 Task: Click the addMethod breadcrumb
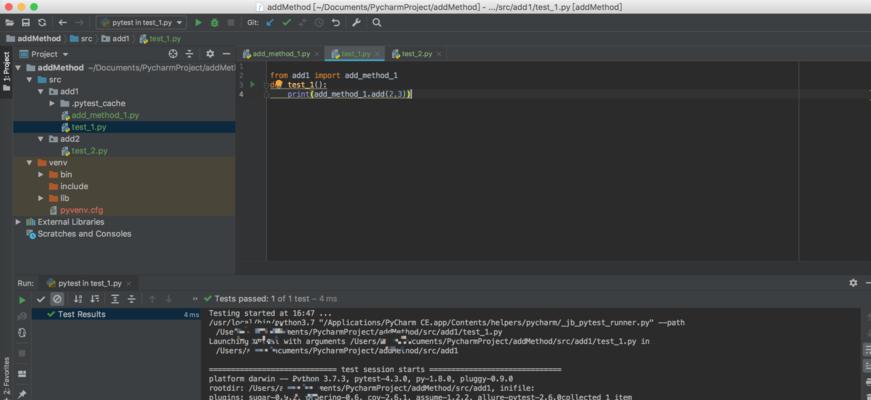tap(33, 39)
